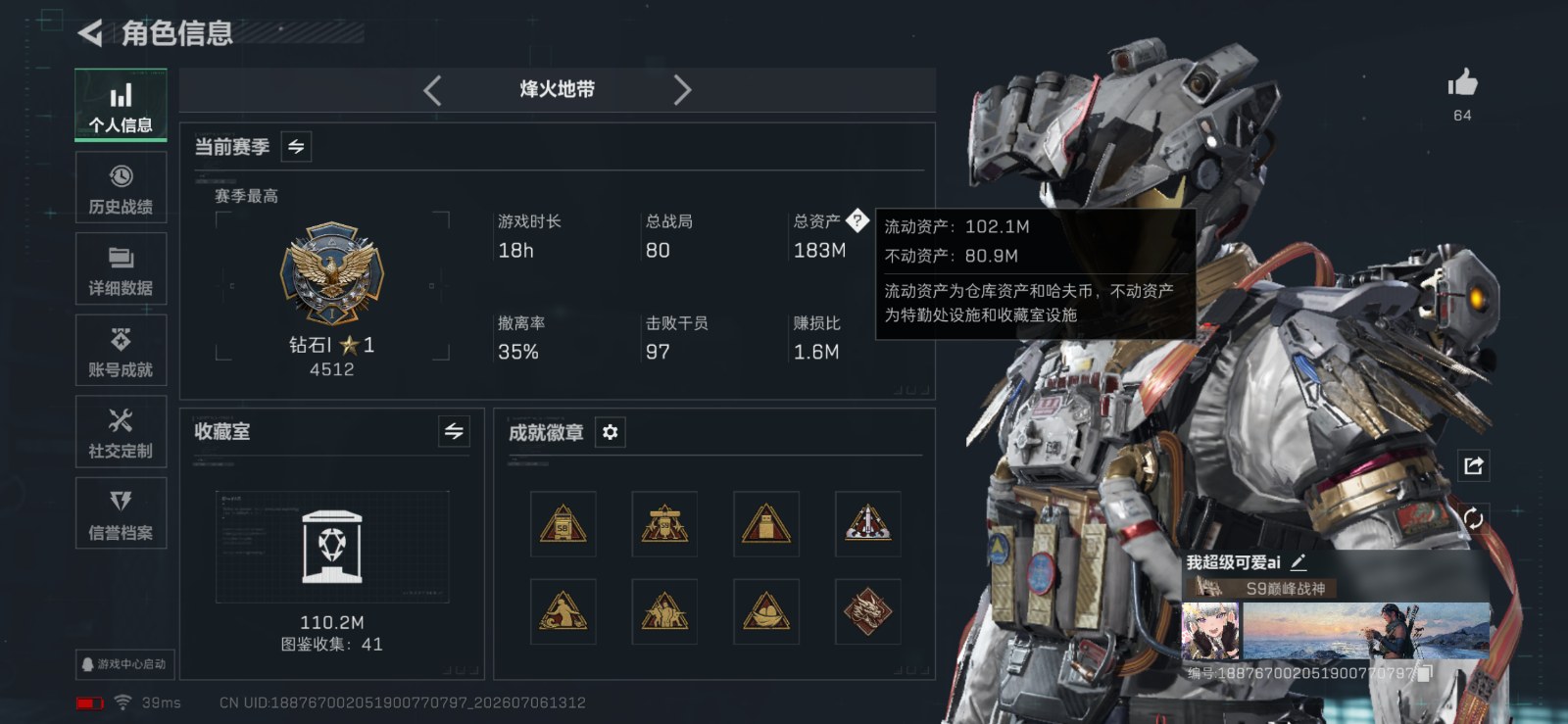Toggle current season swap icon next to 当前赛季
The height and width of the screenshot is (724, 1568).
point(296,147)
